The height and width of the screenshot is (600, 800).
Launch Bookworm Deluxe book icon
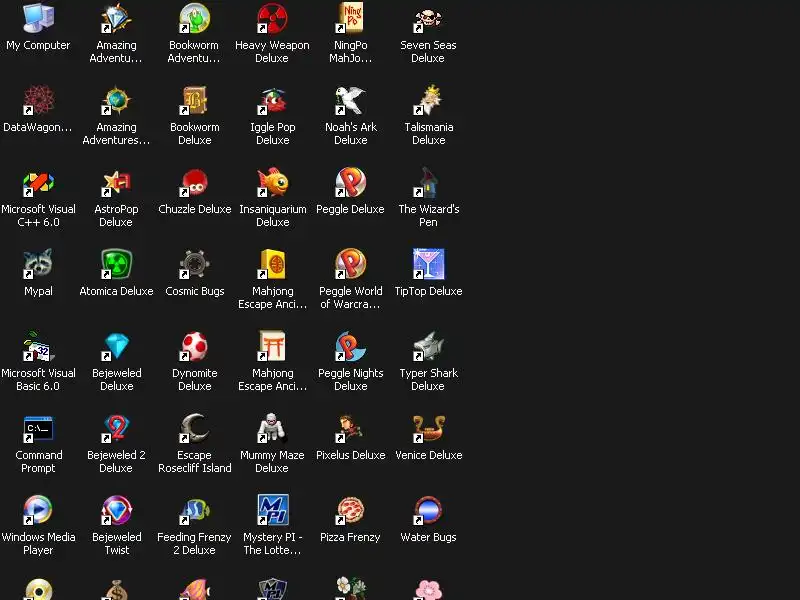[x=194, y=100]
